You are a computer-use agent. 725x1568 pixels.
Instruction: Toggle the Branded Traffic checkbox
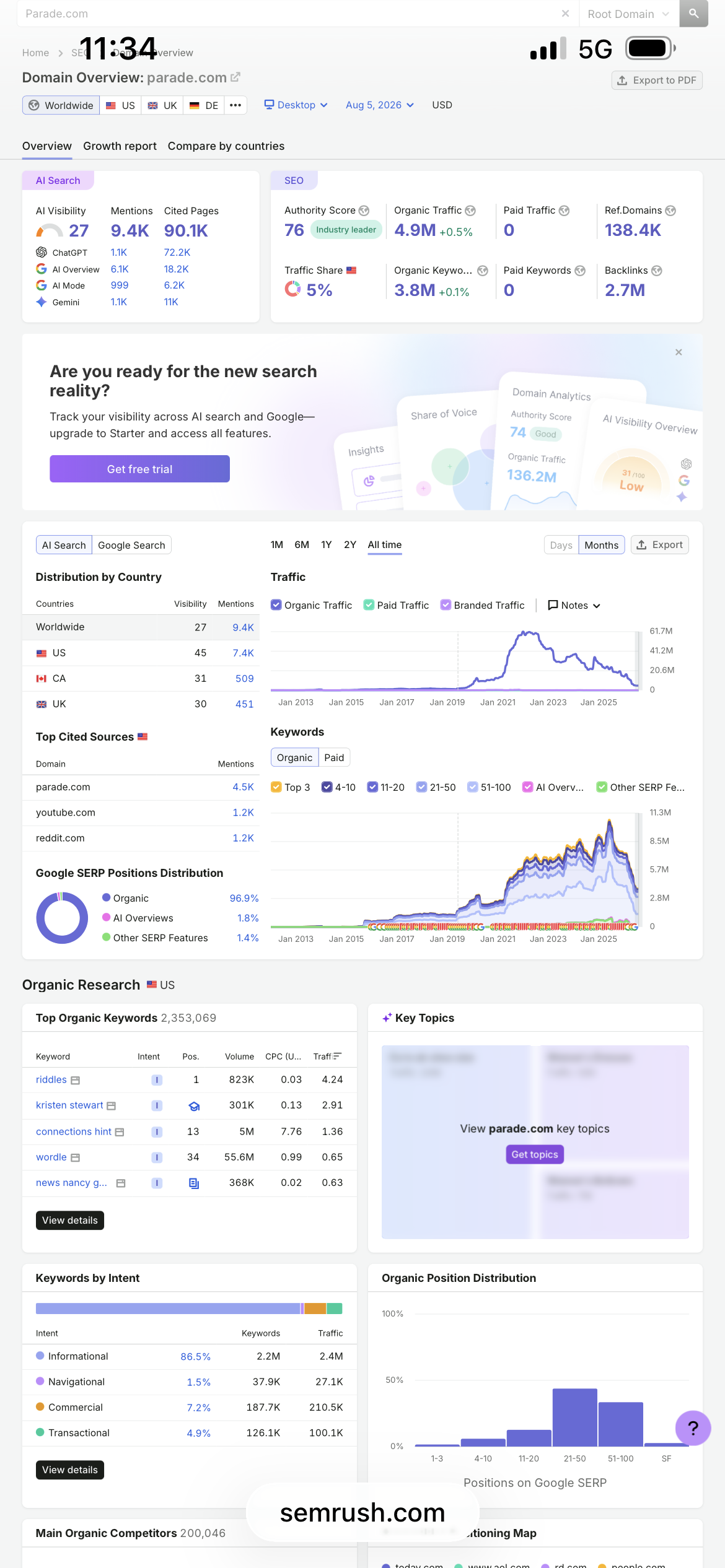tap(446, 605)
